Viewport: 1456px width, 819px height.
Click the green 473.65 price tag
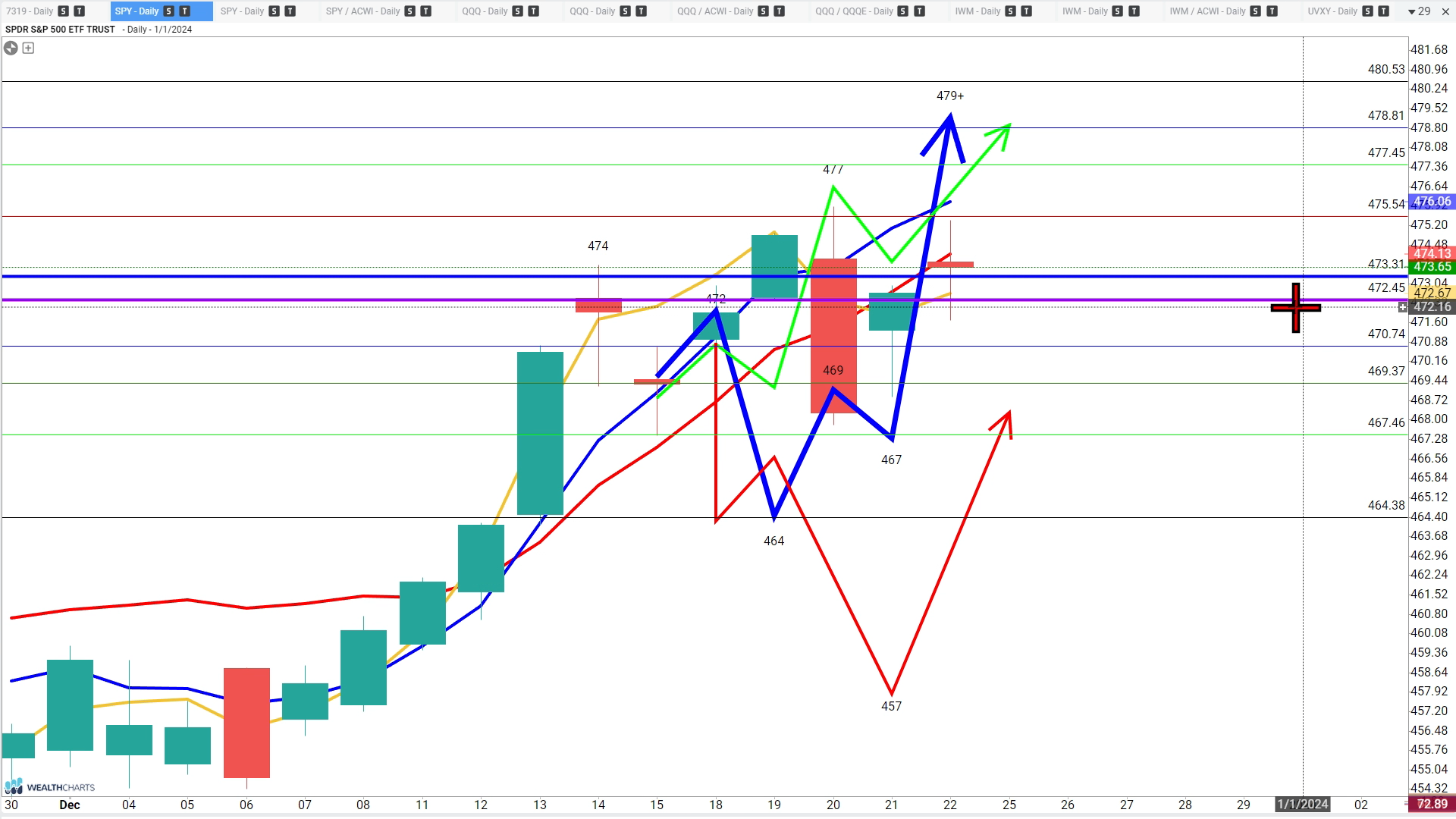pos(1432,266)
